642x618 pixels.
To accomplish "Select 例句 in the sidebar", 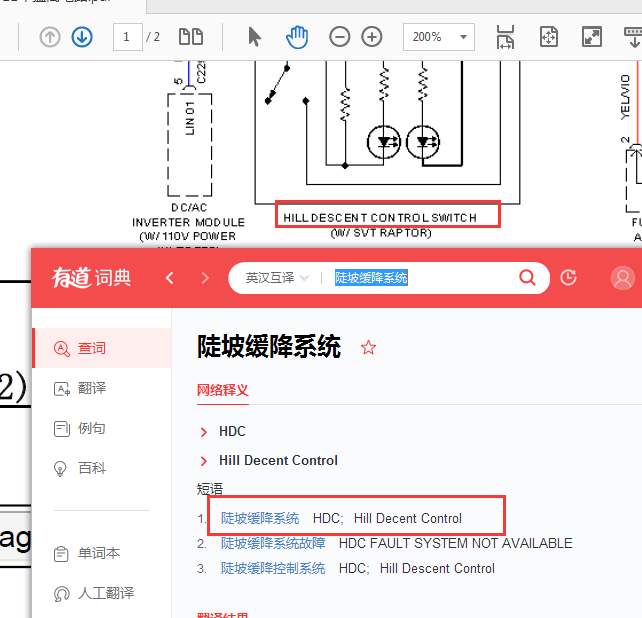I will [x=102, y=428].
